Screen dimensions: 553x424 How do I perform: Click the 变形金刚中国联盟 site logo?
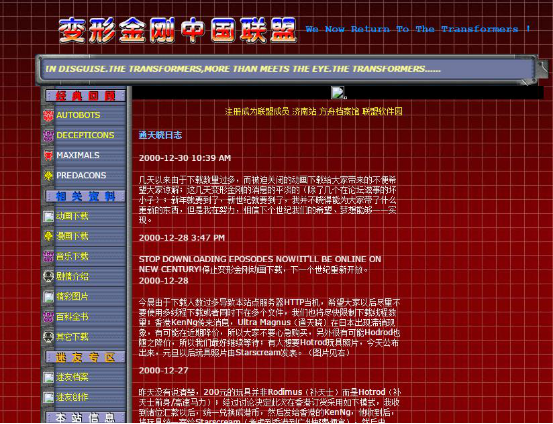tap(178, 30)
